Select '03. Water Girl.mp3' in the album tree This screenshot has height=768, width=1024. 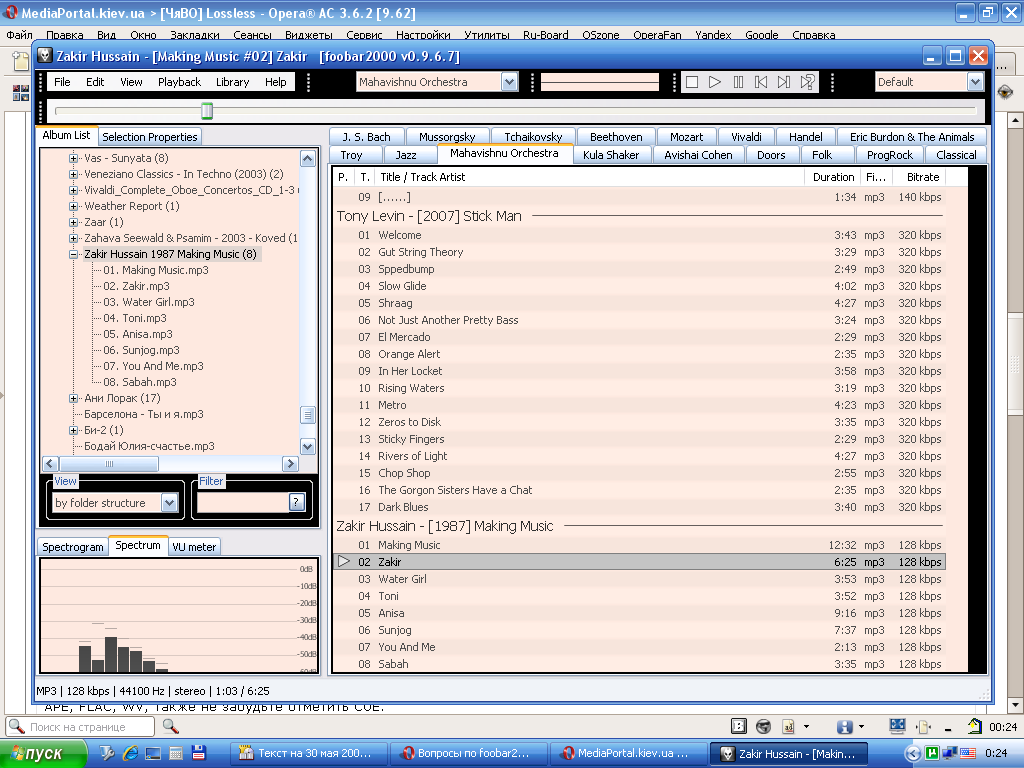tap(149, 302)
